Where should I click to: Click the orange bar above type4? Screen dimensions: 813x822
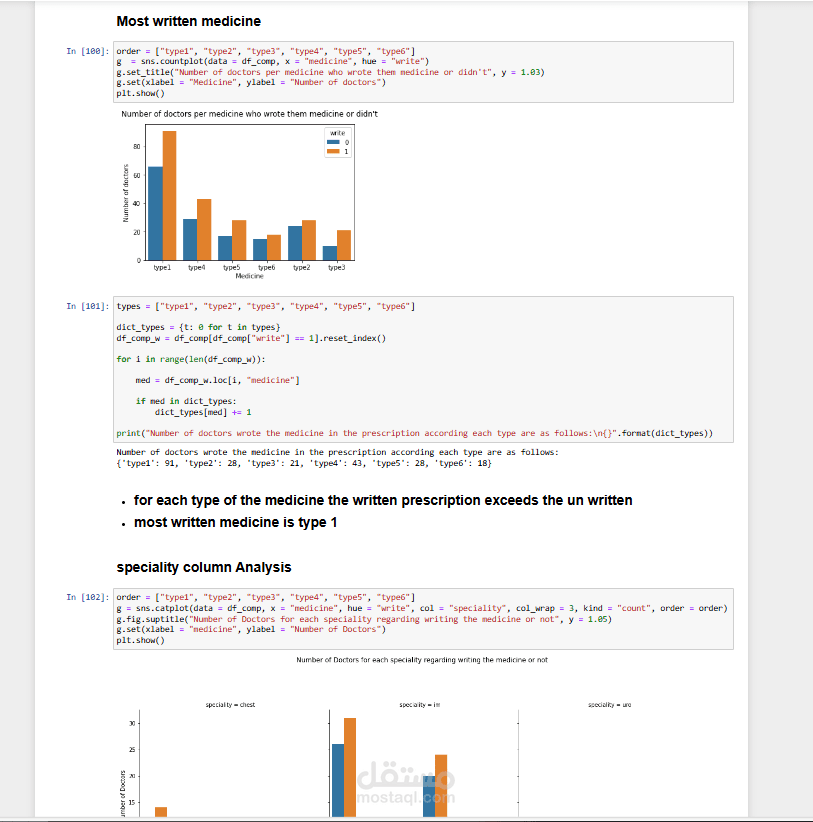(x=204, y=230)
